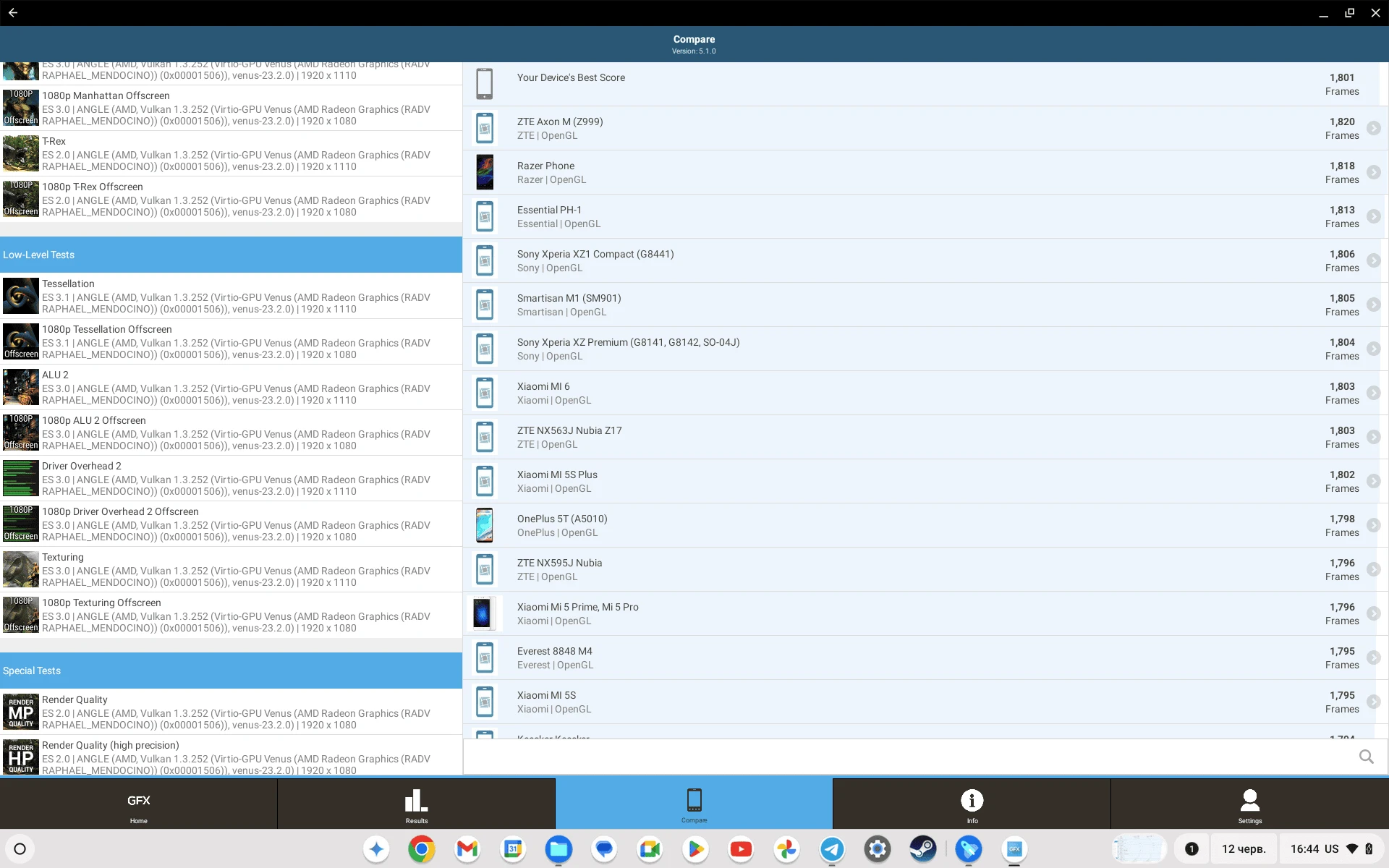
Task: Select the T-Rex test row
Action: coord(231,153)
